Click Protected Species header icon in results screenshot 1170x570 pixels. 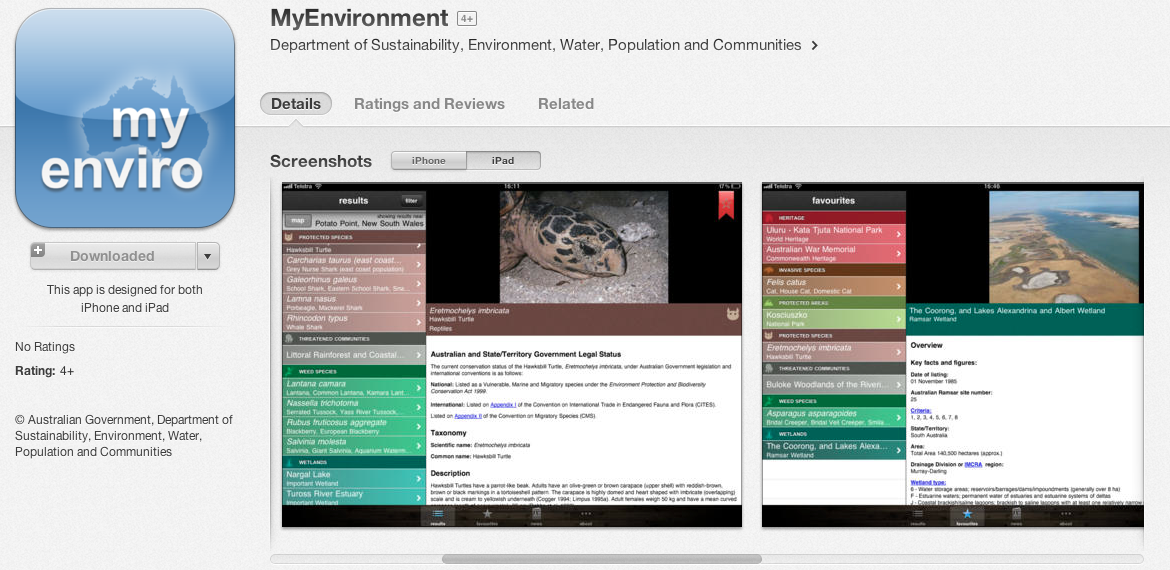[x=289, y=237]
